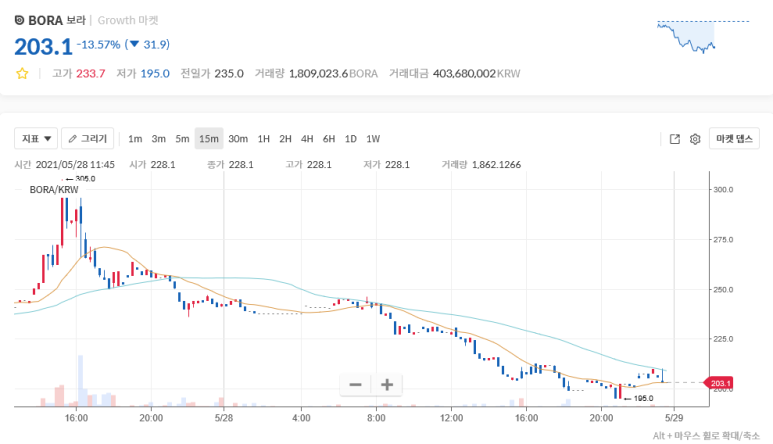
Task: Click the low price value 195.0
Action: pos(155,74)
